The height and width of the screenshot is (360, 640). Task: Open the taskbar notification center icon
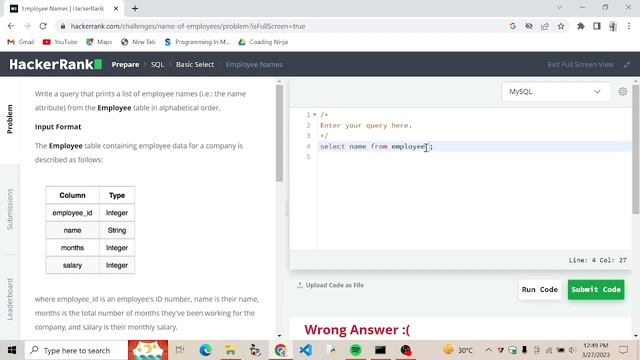point(623,350)
